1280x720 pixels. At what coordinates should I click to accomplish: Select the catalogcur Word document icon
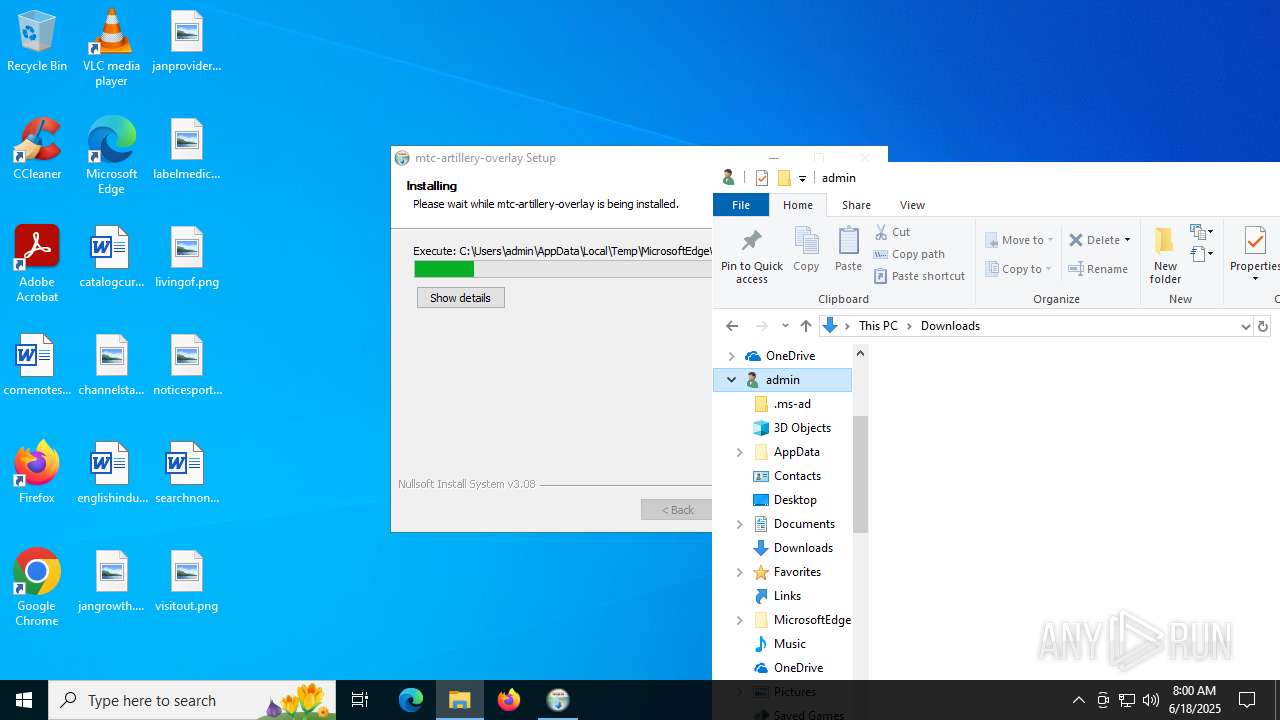click(x=111, y=258)
